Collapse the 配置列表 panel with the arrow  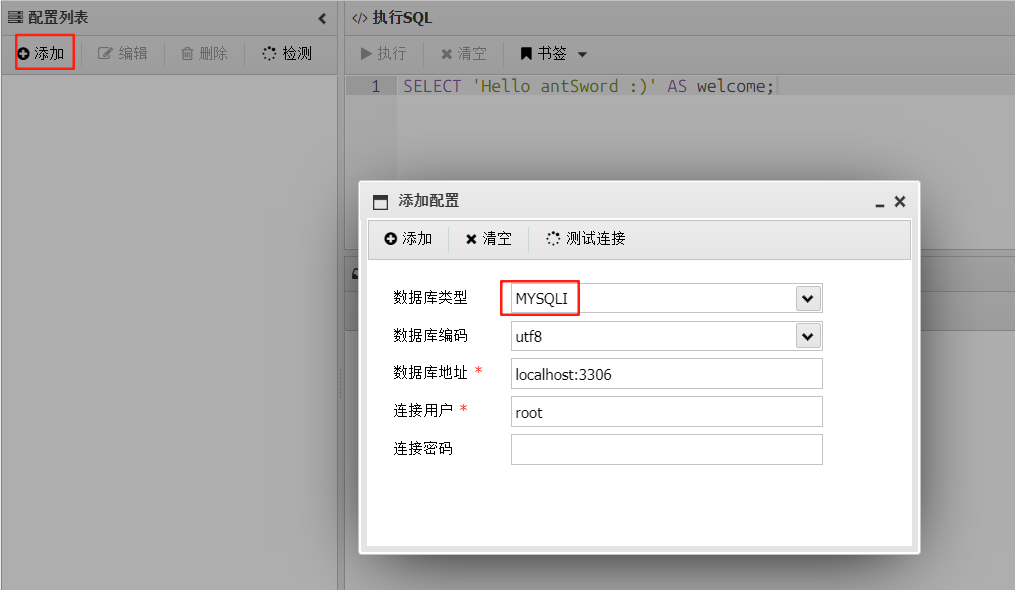[322, 18]
